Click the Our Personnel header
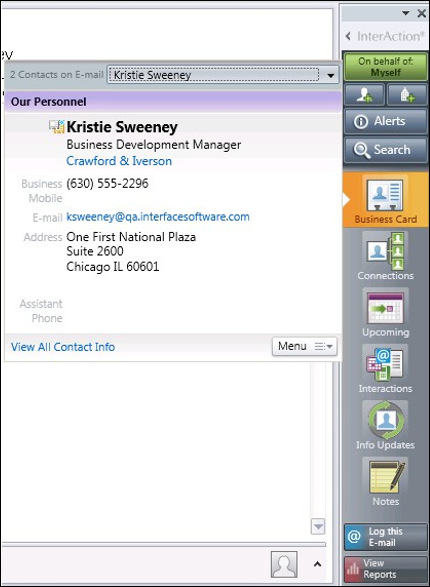The image size is (430, 587). click(173, 102)
